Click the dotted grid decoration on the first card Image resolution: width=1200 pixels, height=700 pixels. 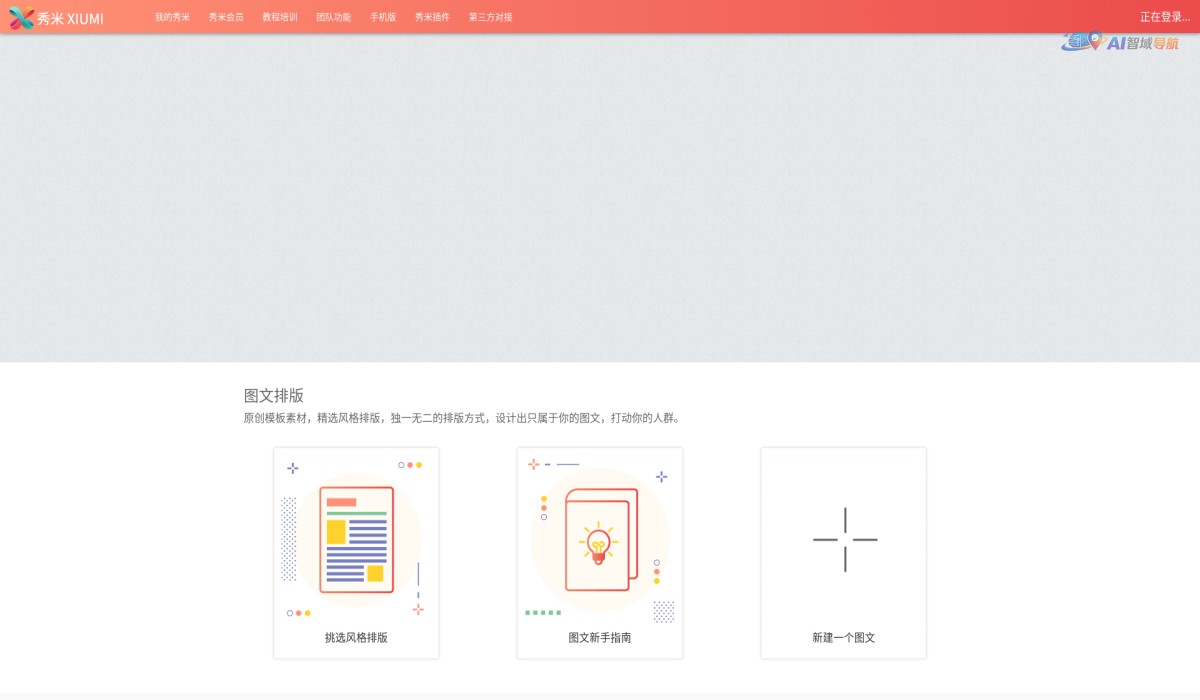click(x=288, y=540)
